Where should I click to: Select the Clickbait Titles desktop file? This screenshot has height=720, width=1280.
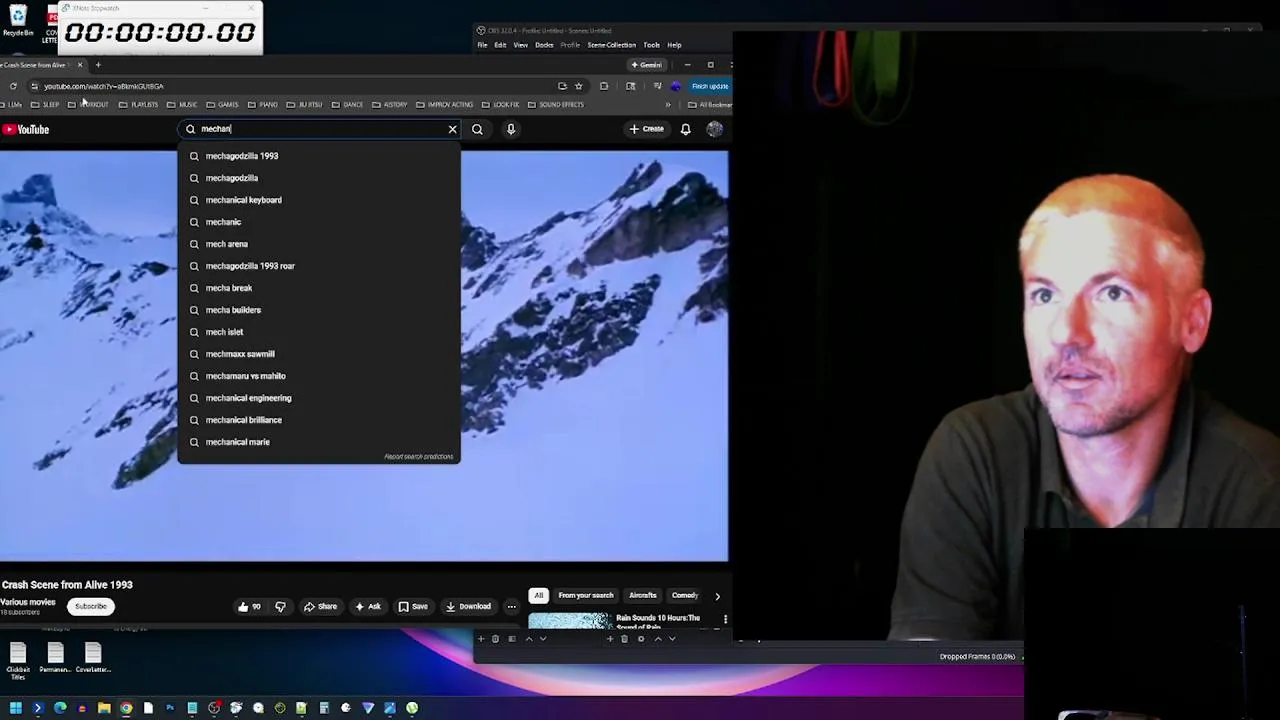pos(18,660)
